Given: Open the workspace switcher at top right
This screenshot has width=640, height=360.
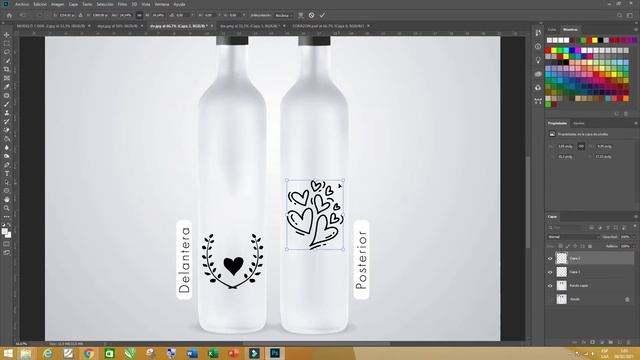Looking at the screenshot, I should pos(630,15).
